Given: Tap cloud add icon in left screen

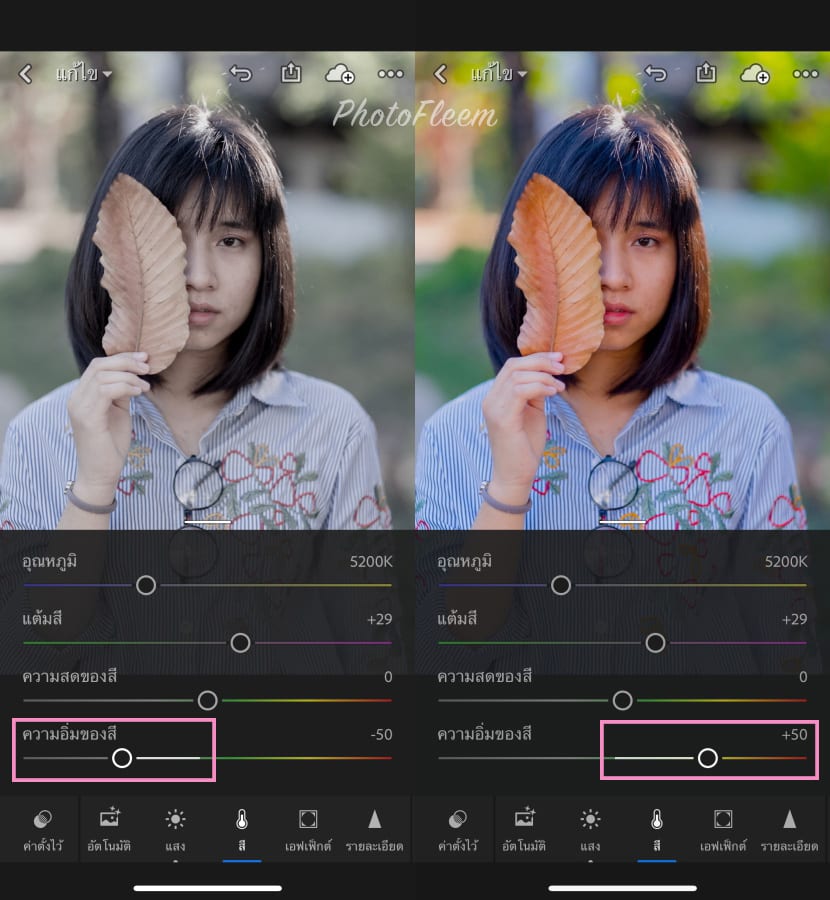Looking at the screenshot, I should (x=340, y=74).
